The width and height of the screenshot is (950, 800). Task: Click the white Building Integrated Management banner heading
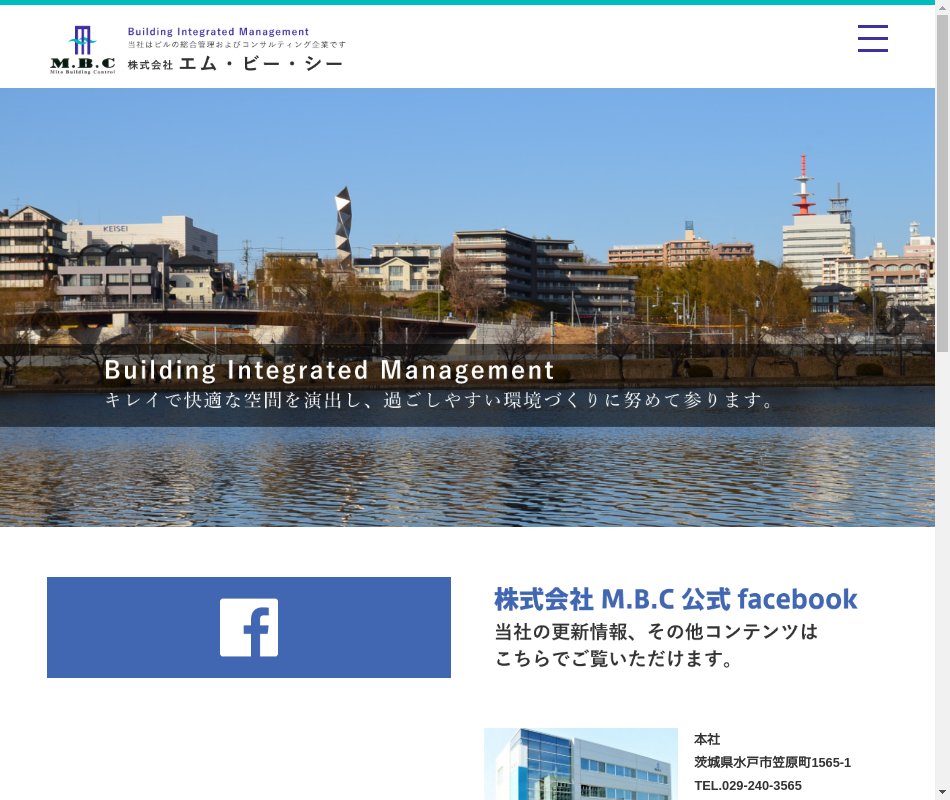[329, 371]
